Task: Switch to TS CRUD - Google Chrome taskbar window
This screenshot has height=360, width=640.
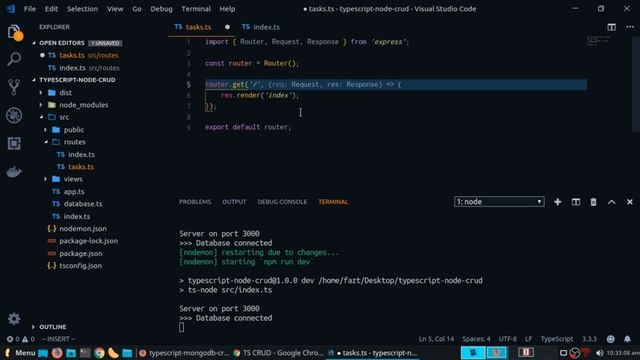Action: tap(278, 353)
